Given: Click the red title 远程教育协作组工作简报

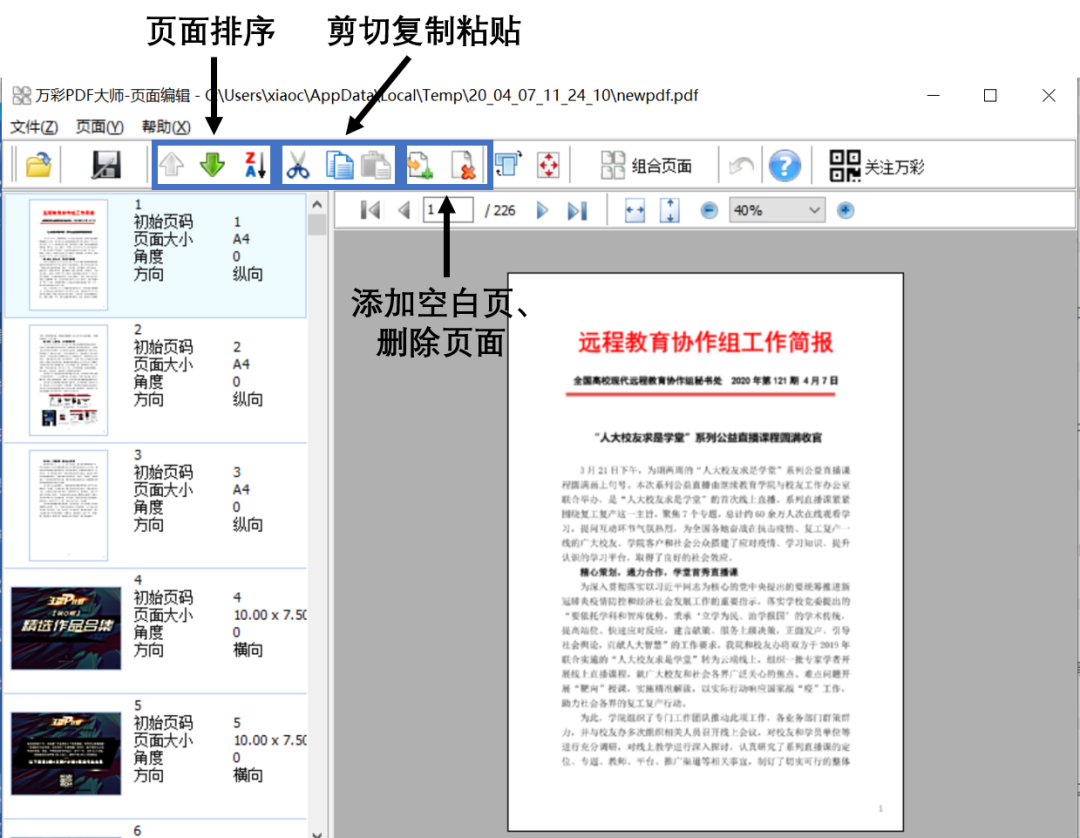Looking at the screenshot, I should (705, 342).
